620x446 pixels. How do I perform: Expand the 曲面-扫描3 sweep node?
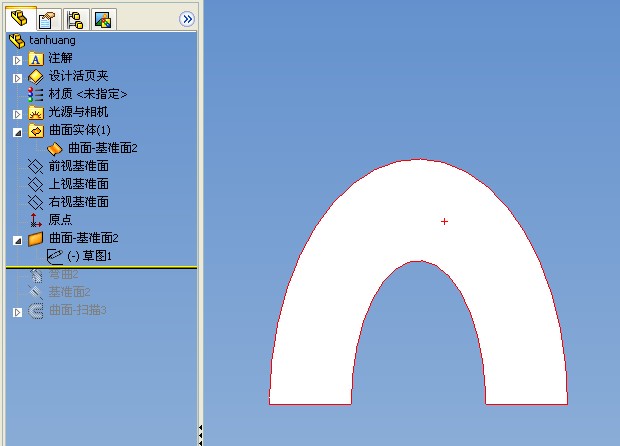17,312
